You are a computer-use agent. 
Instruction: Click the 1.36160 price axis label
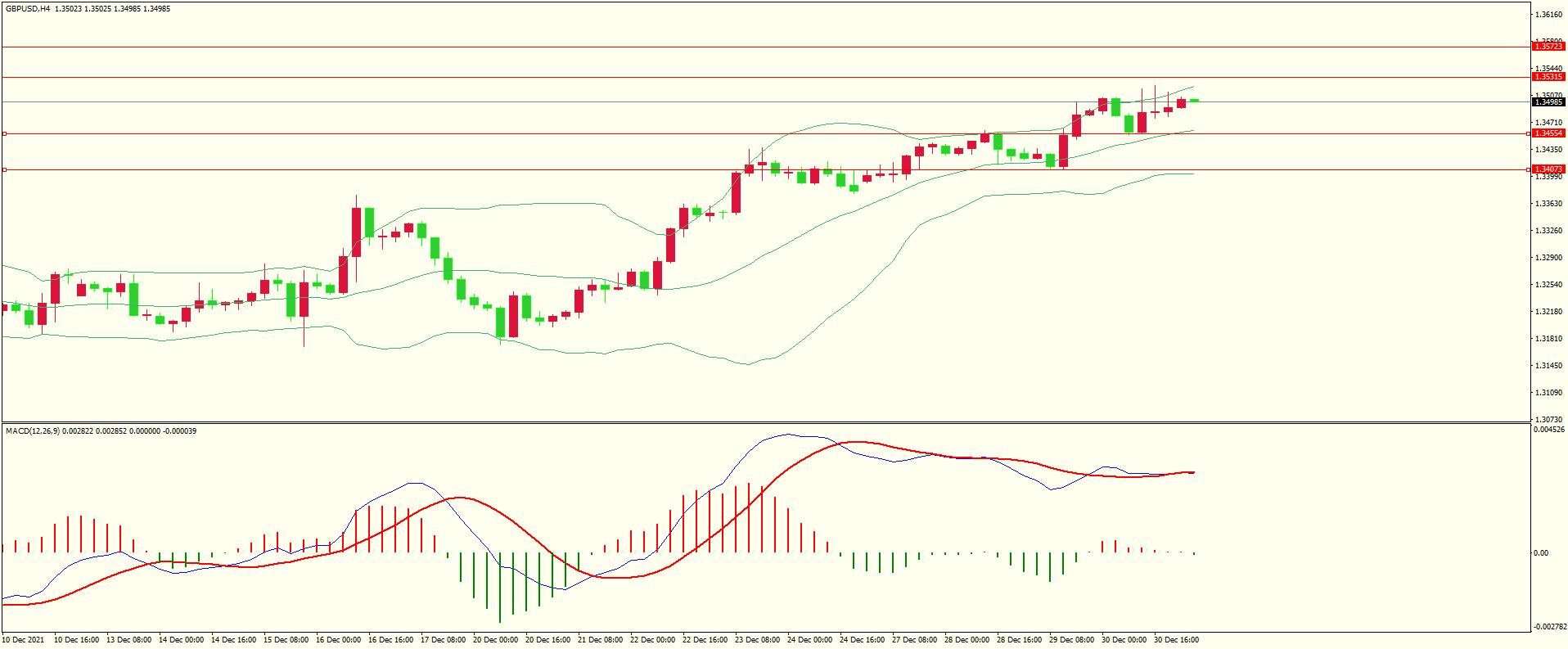click(x=1548, y=15)
